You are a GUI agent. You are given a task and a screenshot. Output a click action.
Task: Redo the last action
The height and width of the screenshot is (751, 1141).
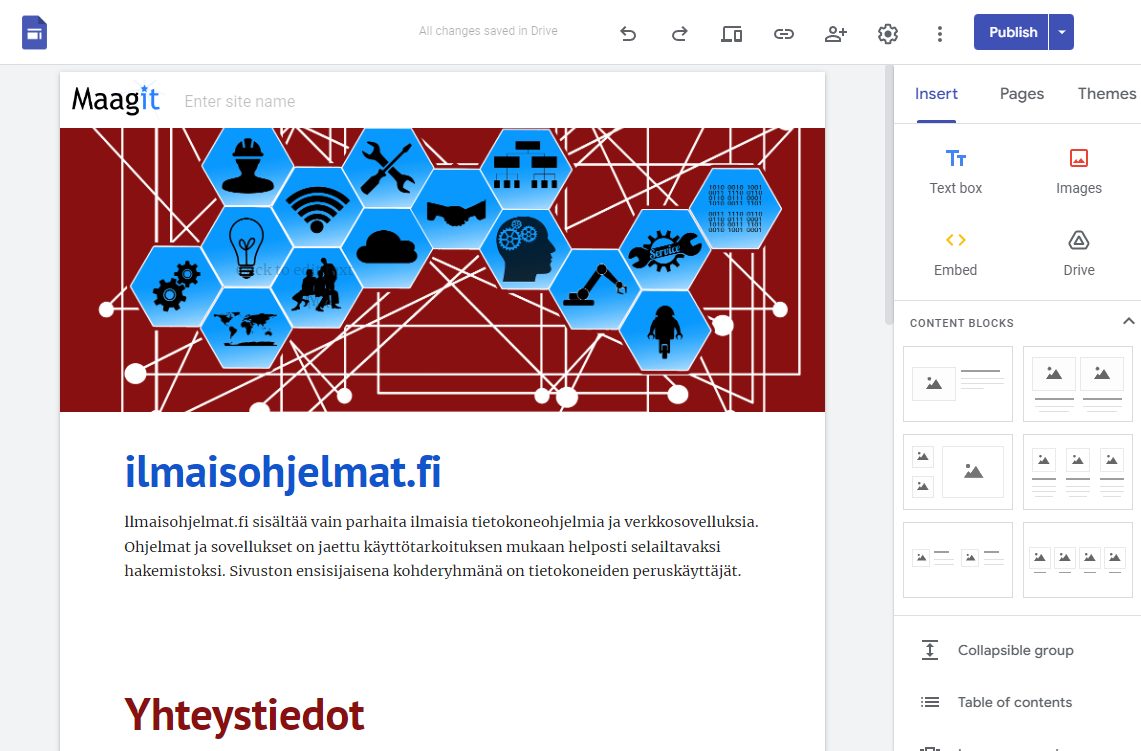tap(680, 33)
